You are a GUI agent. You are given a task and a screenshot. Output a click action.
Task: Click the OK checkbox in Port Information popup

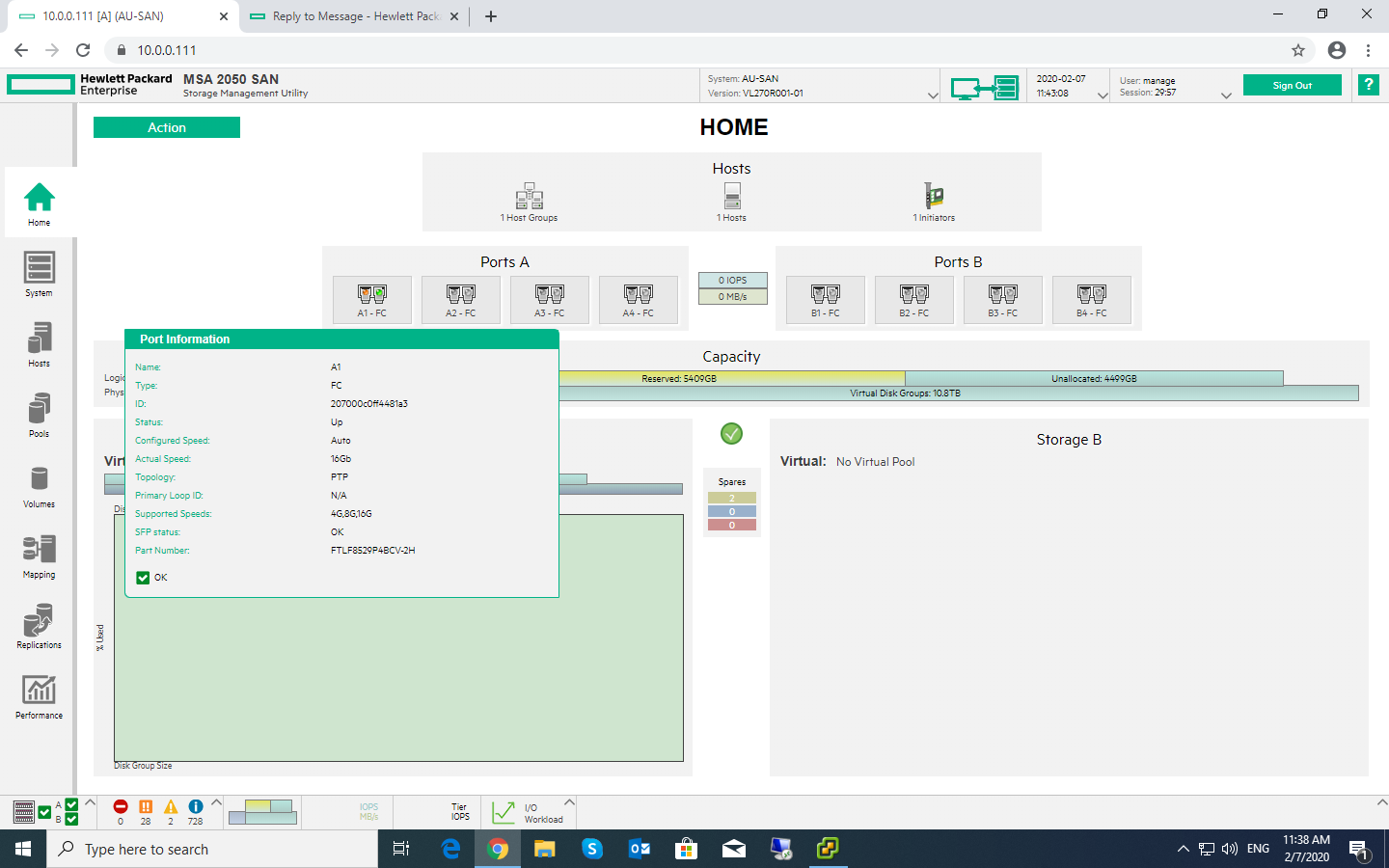coord(142,577)
